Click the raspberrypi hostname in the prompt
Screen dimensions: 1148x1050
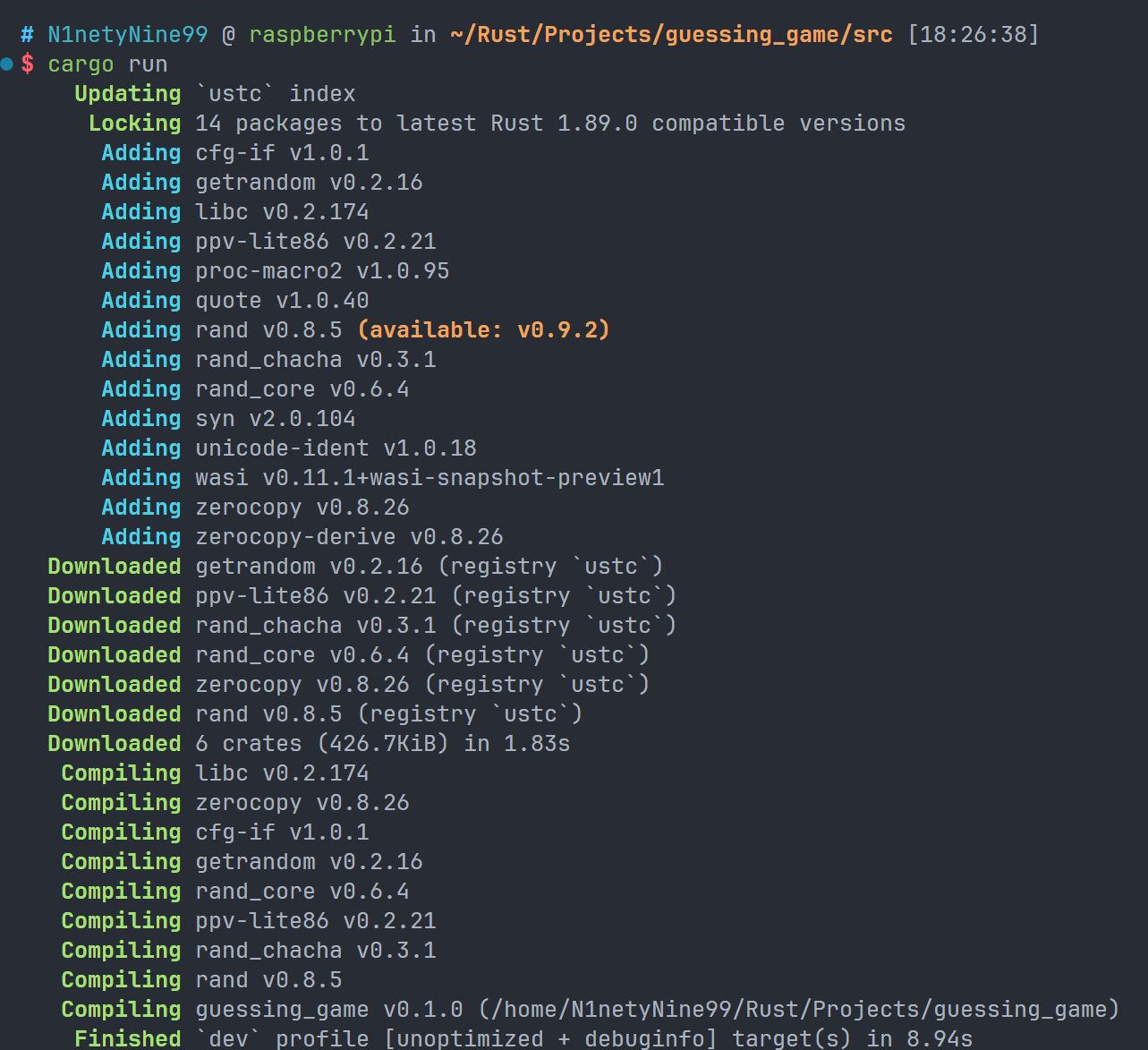[x=321, y=35]
